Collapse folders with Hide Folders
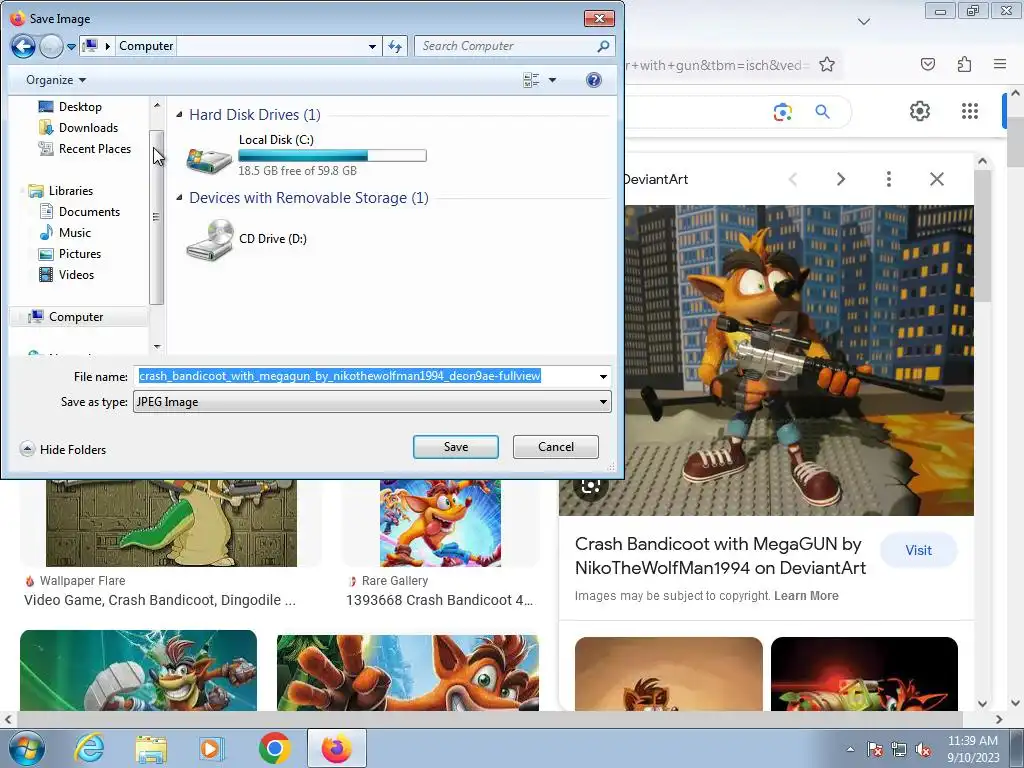 pos(63,449)
